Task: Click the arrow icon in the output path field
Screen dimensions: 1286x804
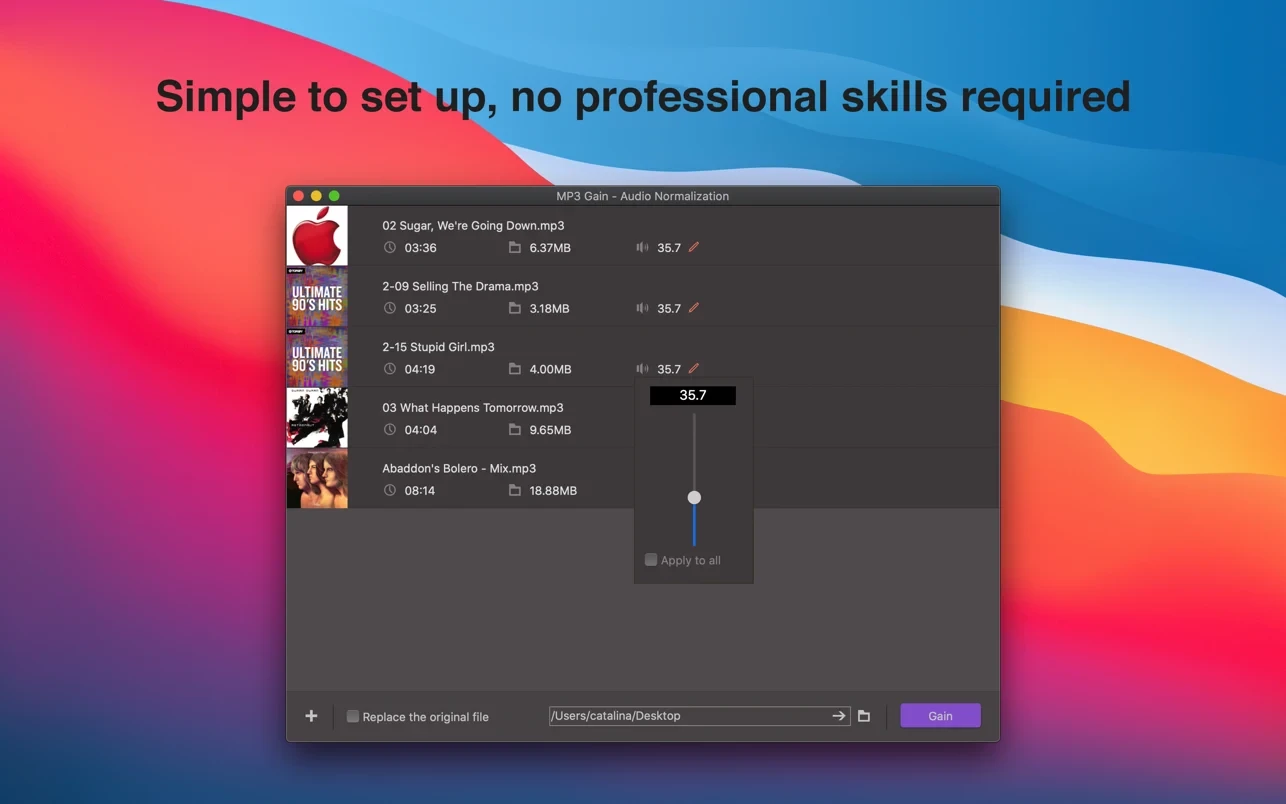Action: tap(839, 716)
